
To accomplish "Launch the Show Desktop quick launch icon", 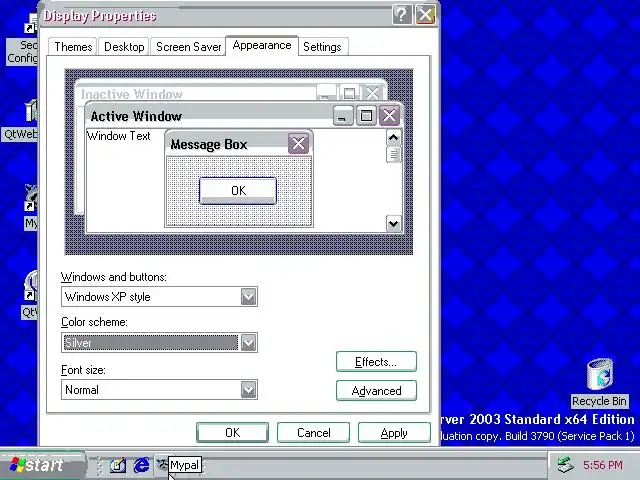I will tap(118, 465).
